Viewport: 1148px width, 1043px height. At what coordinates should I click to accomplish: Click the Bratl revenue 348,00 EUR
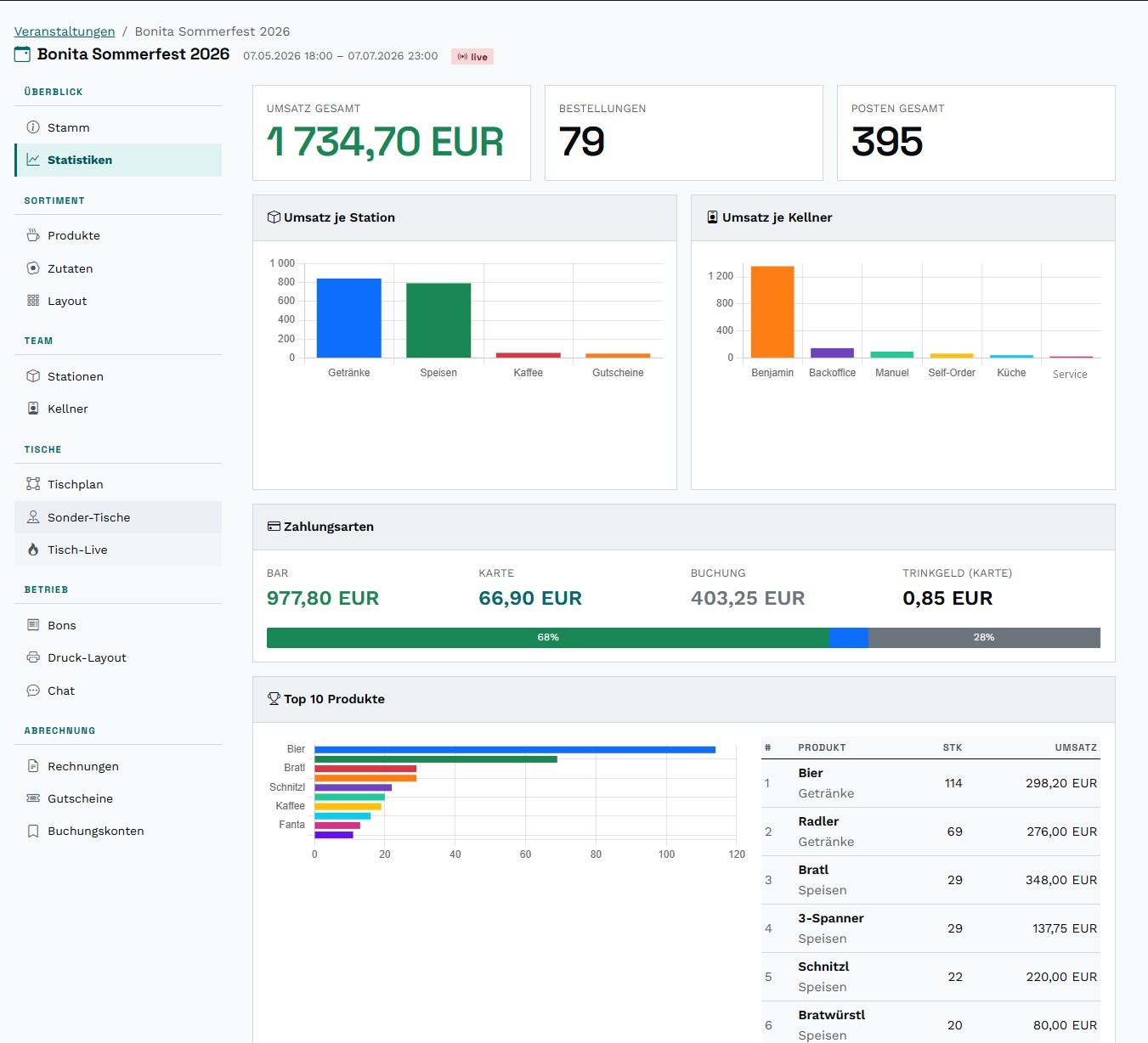coord(1061,880)
